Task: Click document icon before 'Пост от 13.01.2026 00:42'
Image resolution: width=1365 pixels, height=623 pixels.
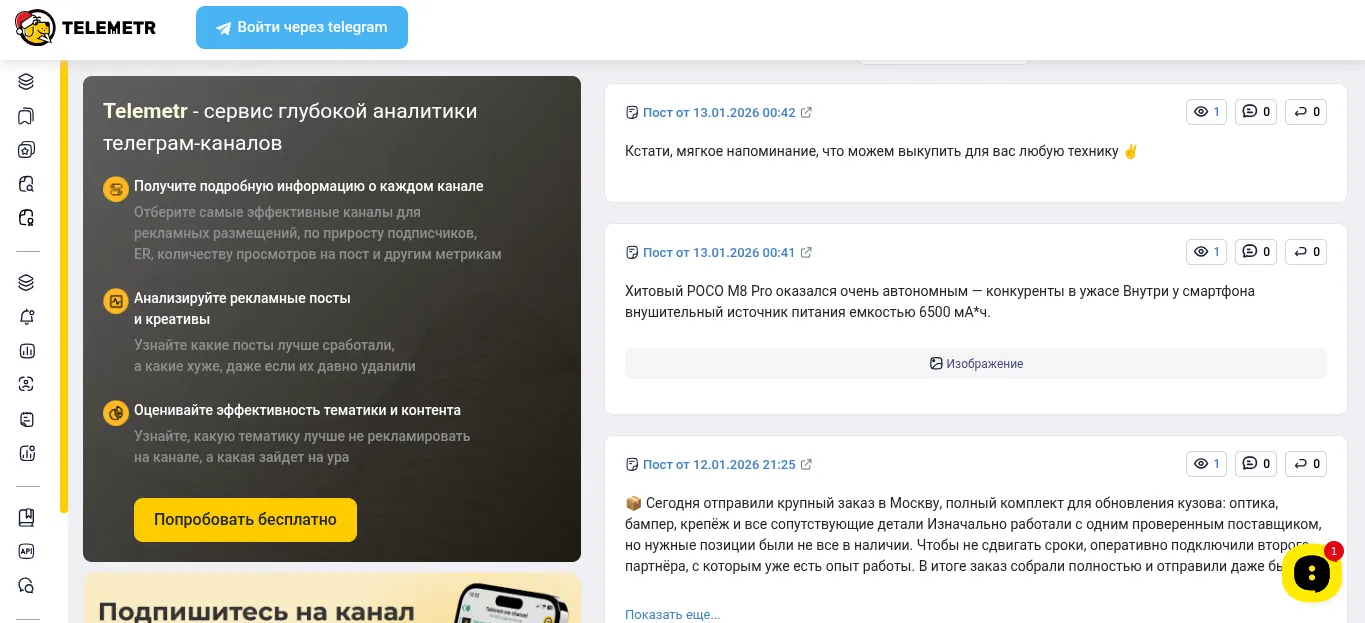Action: tap(632, 113)
